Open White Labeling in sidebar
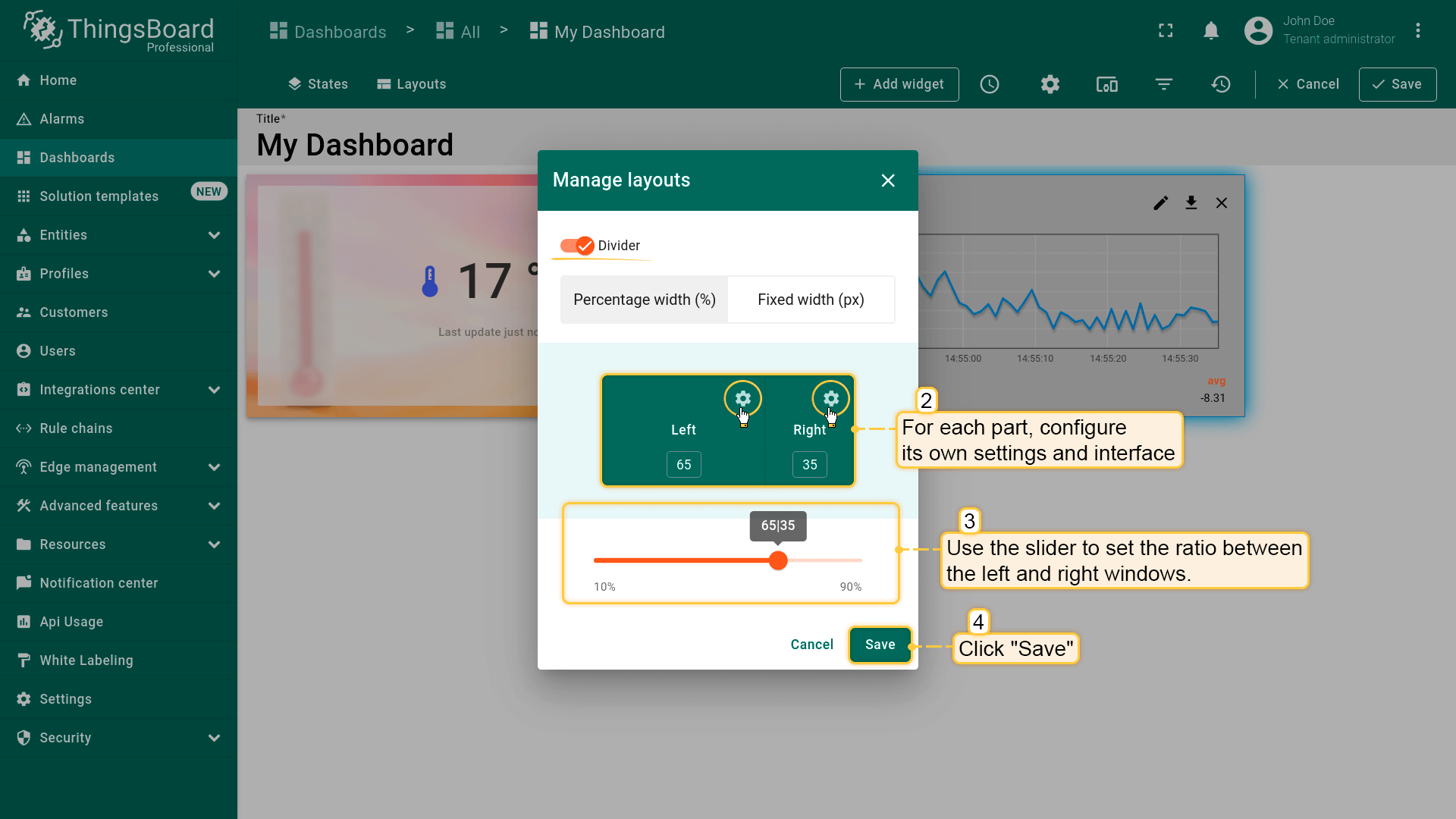 118,661
